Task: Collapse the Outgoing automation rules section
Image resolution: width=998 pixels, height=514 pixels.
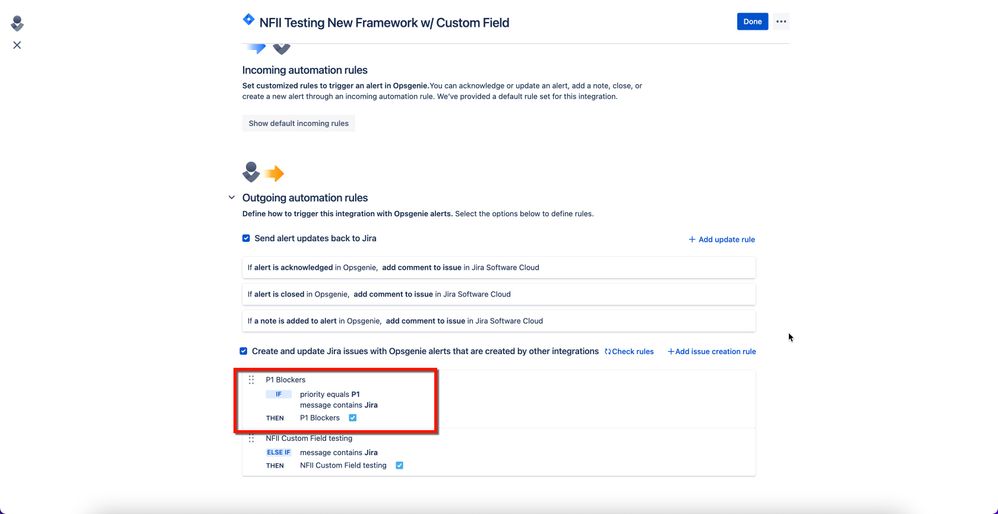Action: (232, 198)
